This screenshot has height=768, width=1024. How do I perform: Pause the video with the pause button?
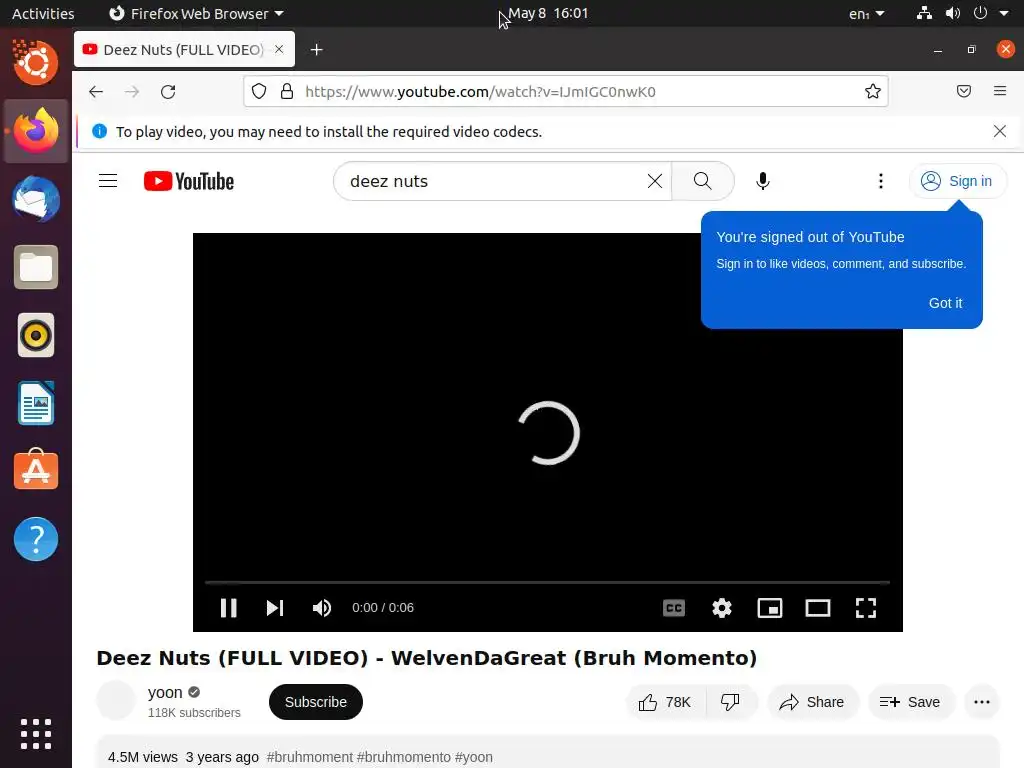[x=228, y=608]
